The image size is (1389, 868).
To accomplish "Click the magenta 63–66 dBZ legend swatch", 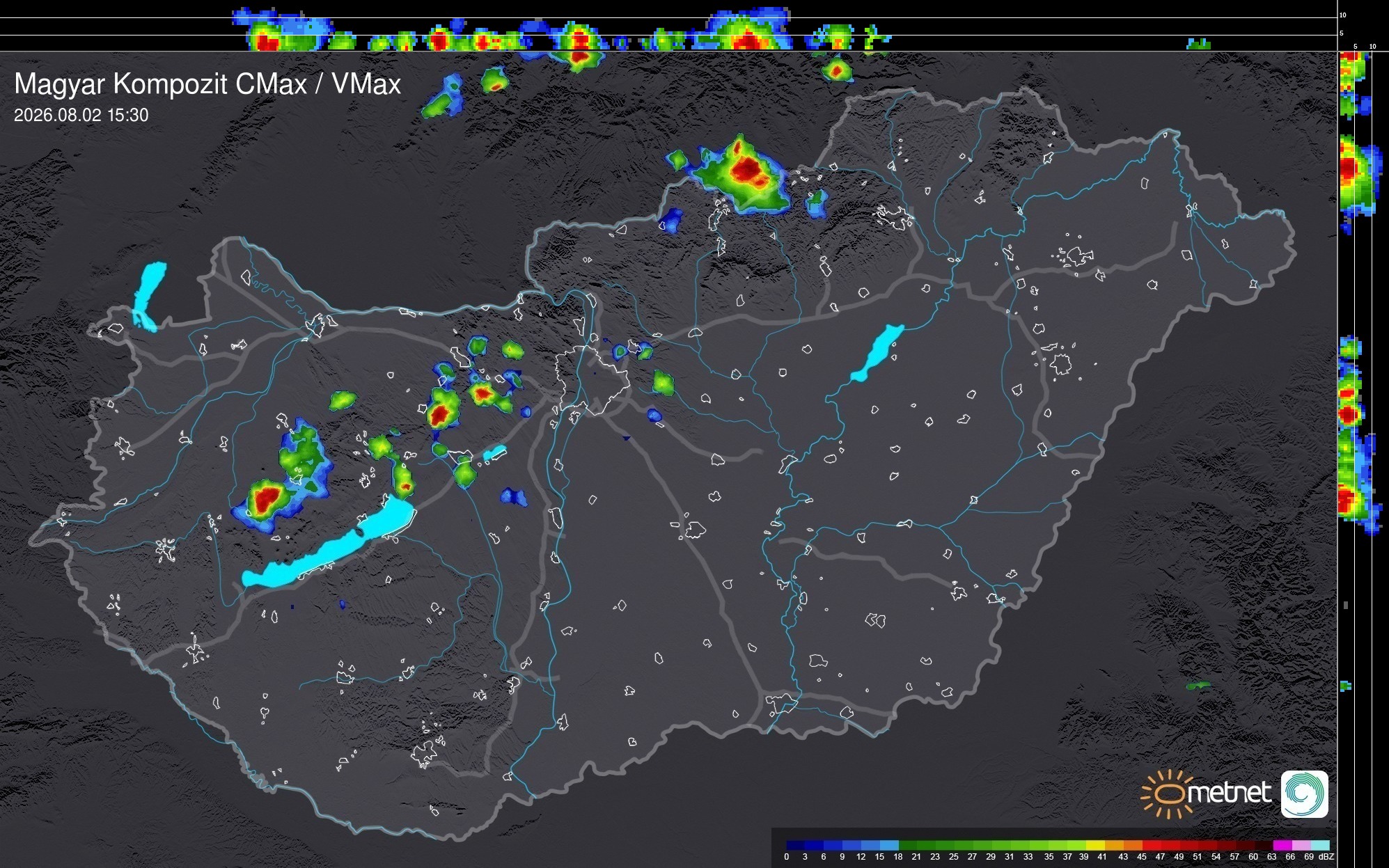I will point(1282,845).
